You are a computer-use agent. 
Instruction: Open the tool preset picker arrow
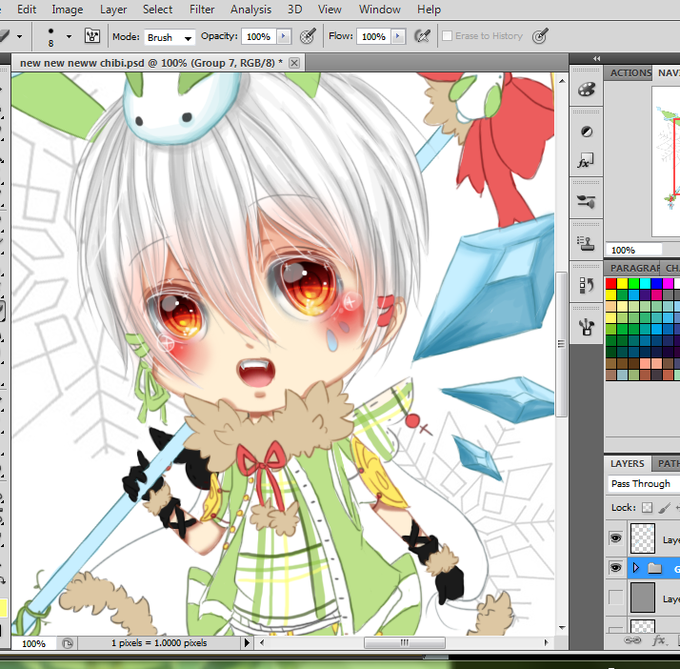click(x=20, y=36)
